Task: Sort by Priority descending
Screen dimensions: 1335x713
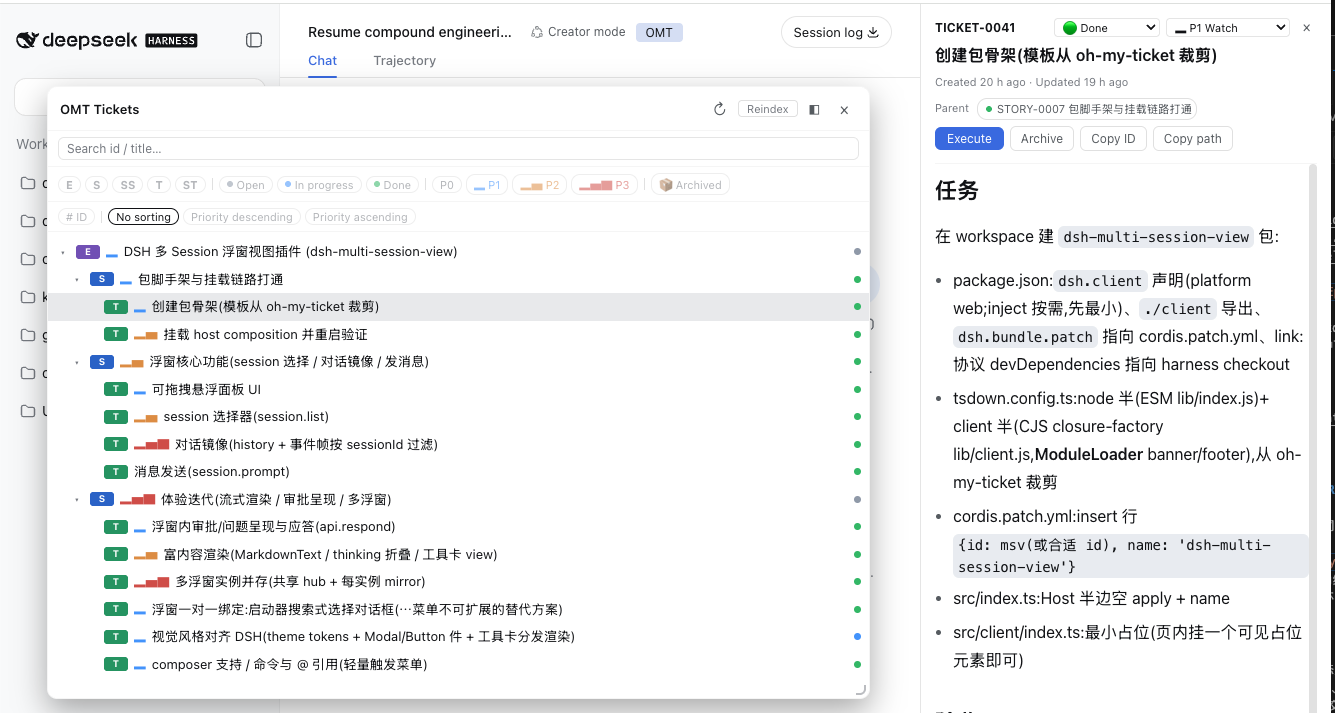Action: pyautogui.click(x=242, y=217)
